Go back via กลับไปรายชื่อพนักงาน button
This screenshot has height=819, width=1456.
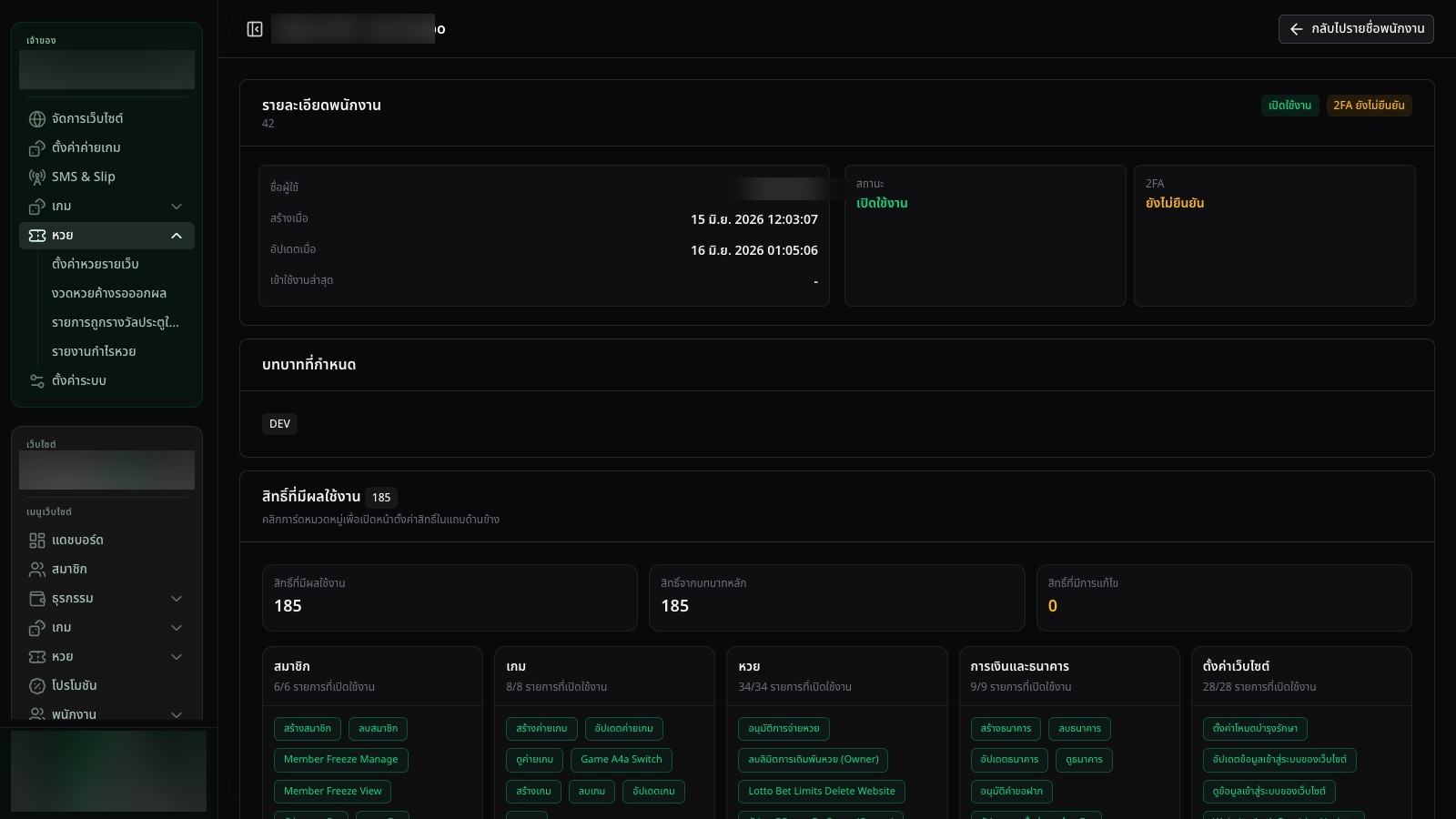pos(1356,29)
